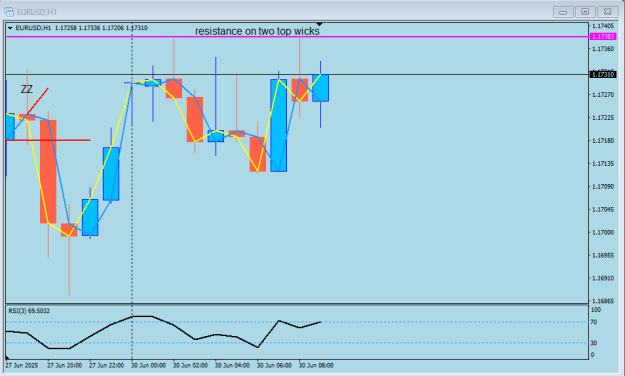This screenshot has height=376, width=625.
Task: Click the 1.17360 price scale value
Action: point(603,49)
